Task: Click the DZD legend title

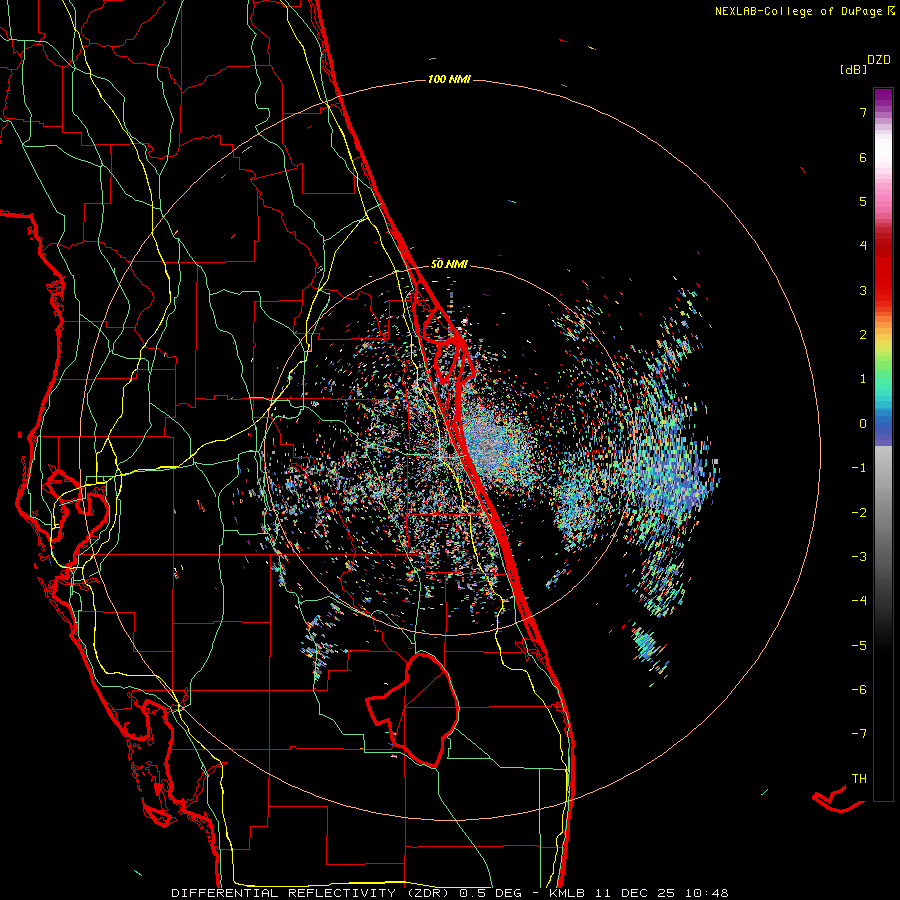Action: (x=879, y=60)
